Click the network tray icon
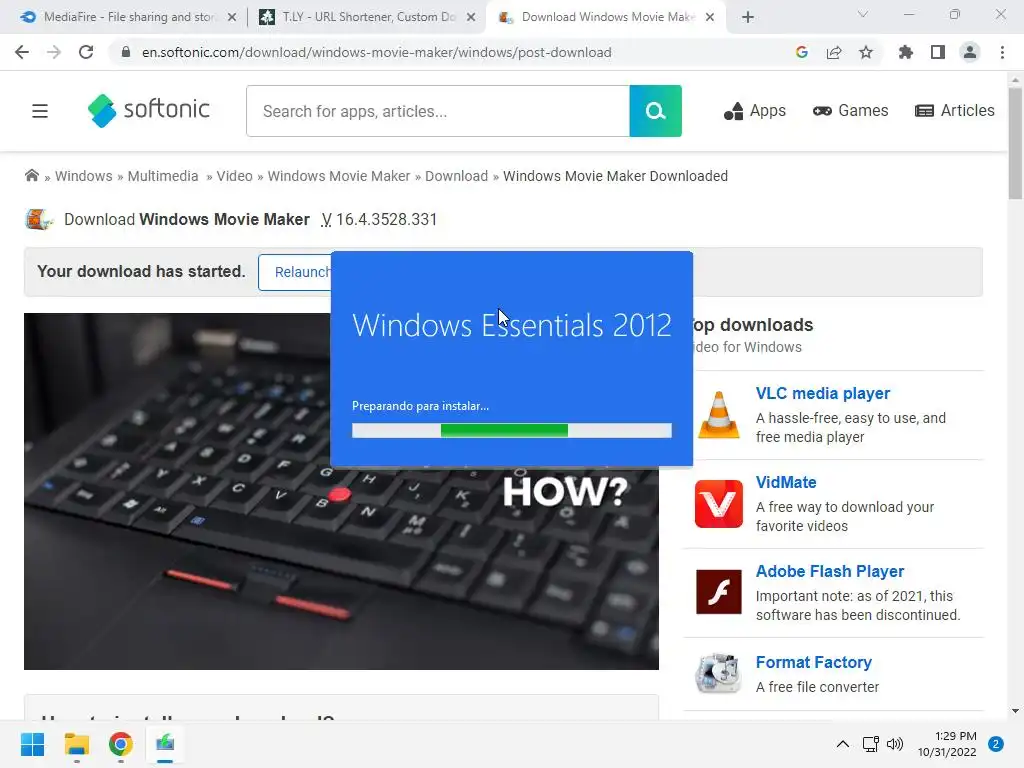This screenshot has height=768, width=1024. [x=871, y=744]
